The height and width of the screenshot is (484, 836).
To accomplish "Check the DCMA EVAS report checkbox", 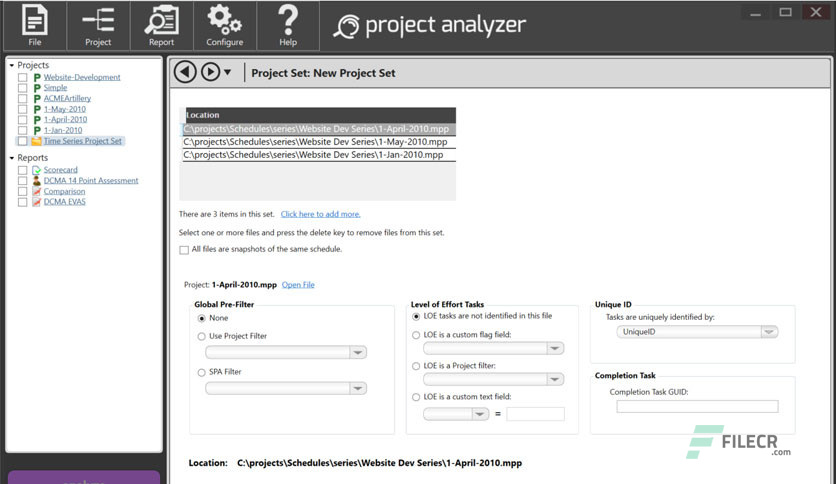I will pos(22,202).
